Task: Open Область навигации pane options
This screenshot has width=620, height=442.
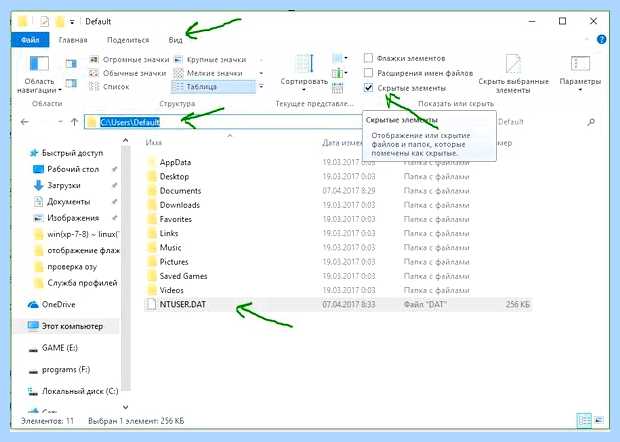Action: (x=40, y=74)
